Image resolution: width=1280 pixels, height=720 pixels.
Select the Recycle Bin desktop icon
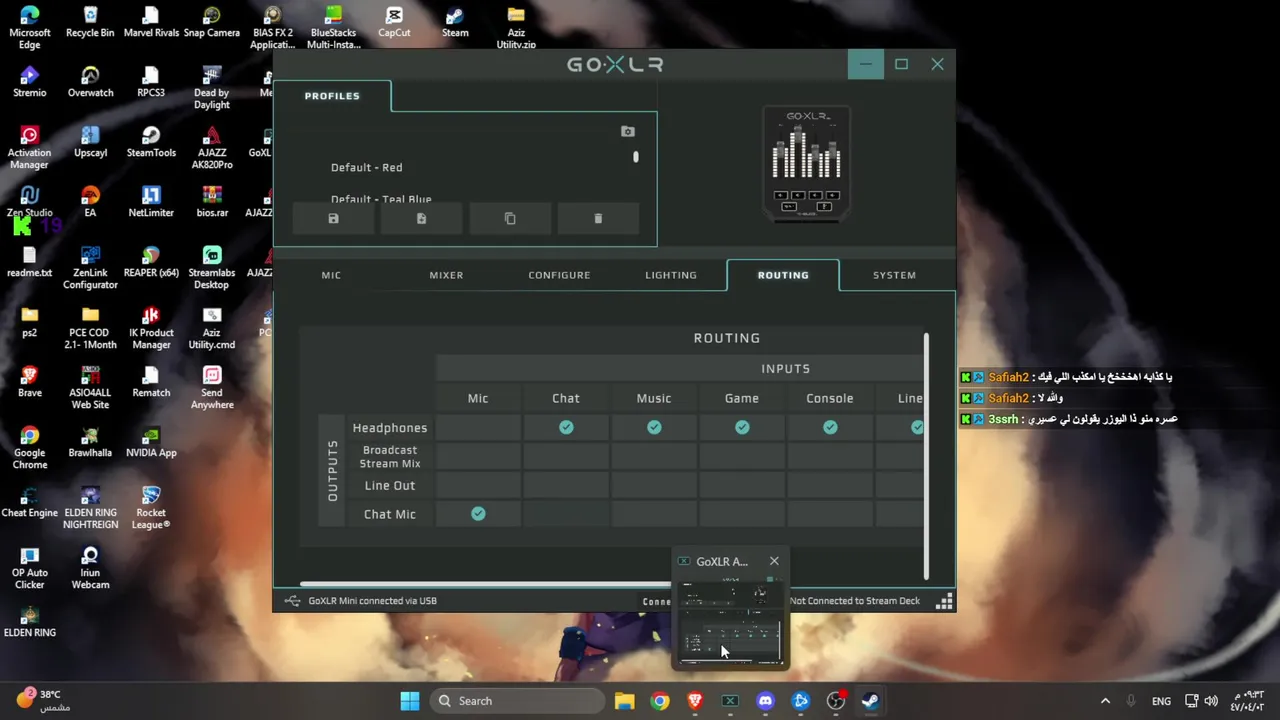[x=90, y=24]
